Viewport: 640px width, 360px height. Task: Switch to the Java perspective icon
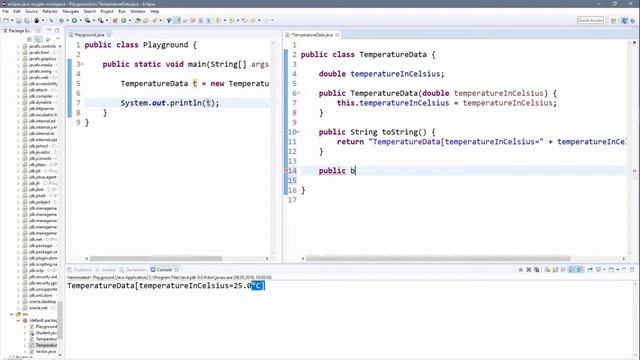(x=624, y=20)
